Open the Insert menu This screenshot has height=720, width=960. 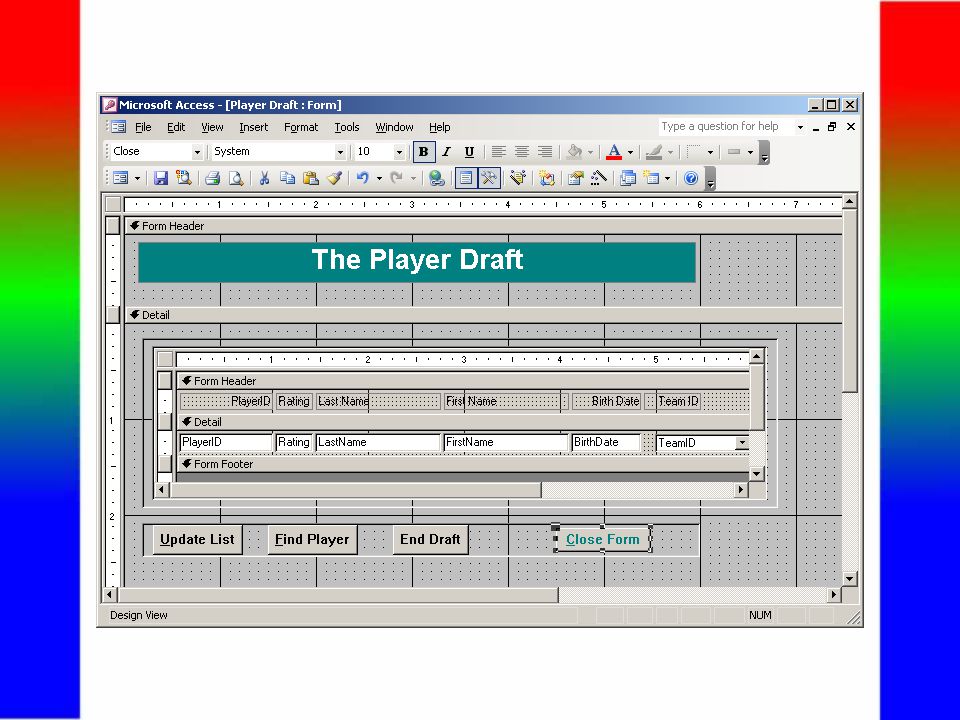click(253, 127)
